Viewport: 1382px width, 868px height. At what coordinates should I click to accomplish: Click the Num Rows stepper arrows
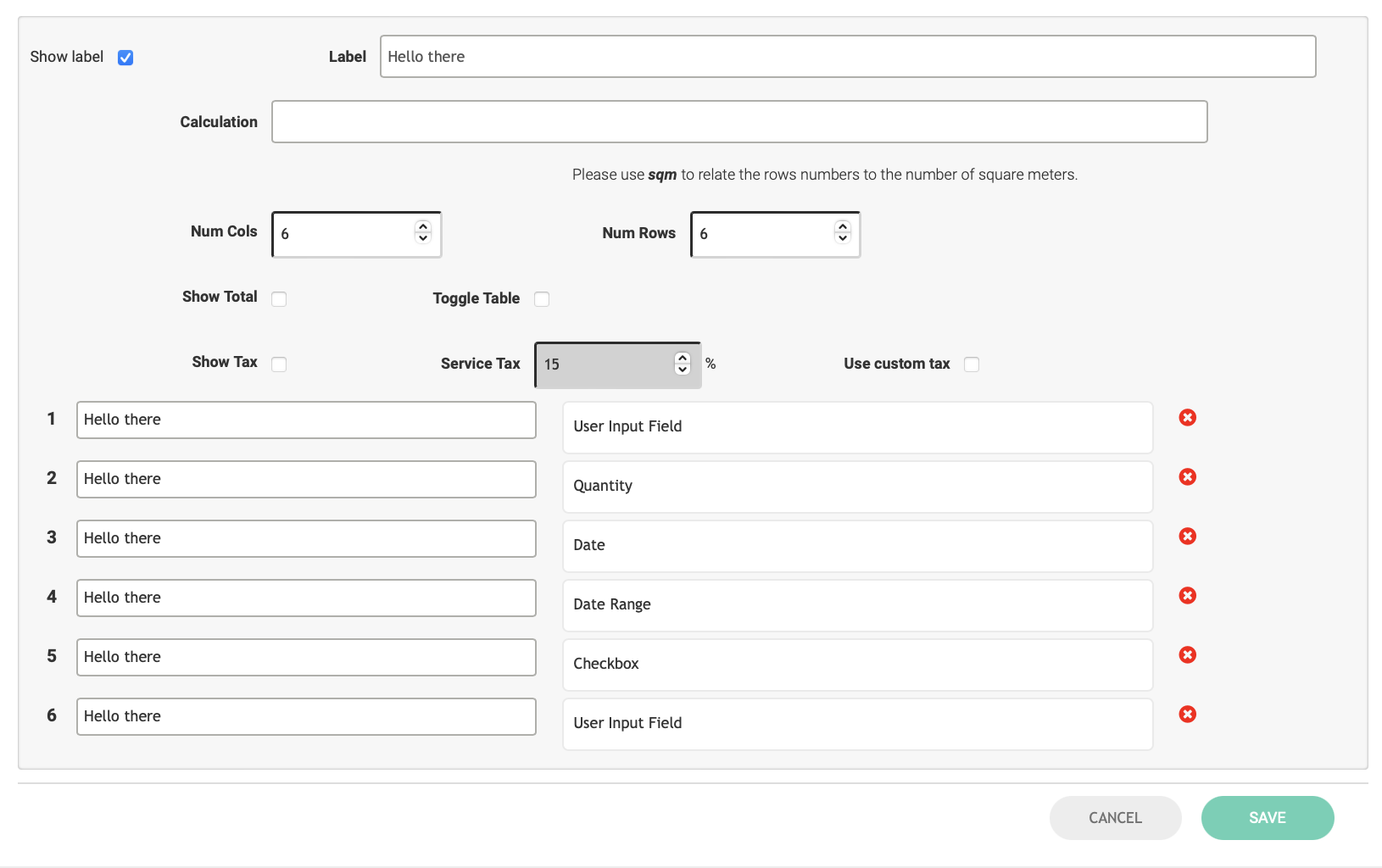(x=842, y=231)
